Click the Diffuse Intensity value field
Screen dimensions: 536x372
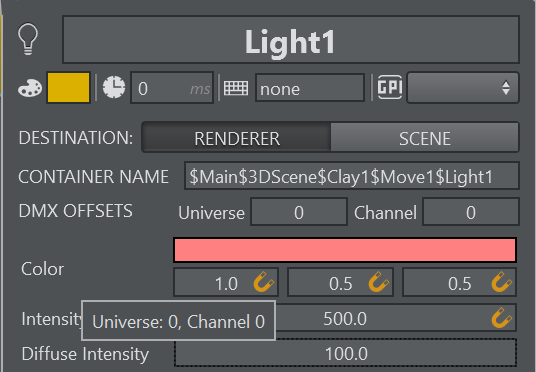[x=346, y=353]
